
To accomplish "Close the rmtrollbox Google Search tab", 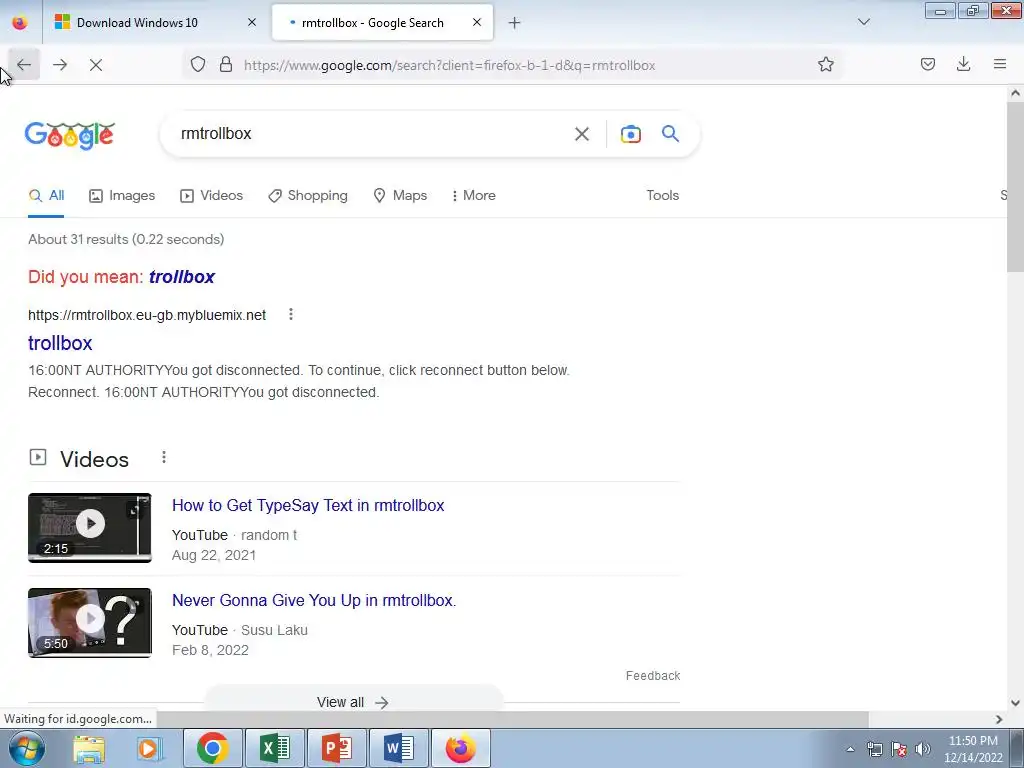I will 477,22.
